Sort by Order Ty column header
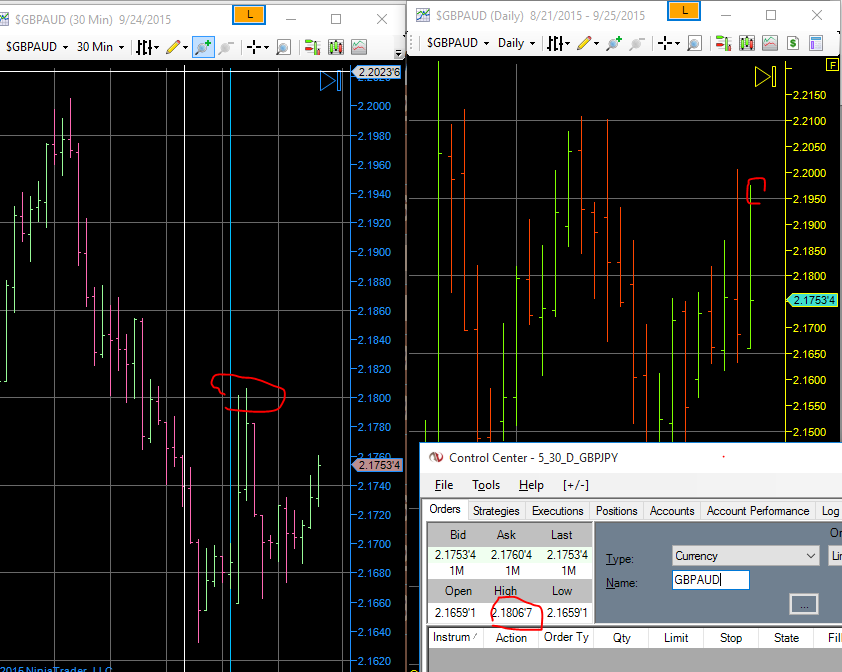 tap(566, 638)
